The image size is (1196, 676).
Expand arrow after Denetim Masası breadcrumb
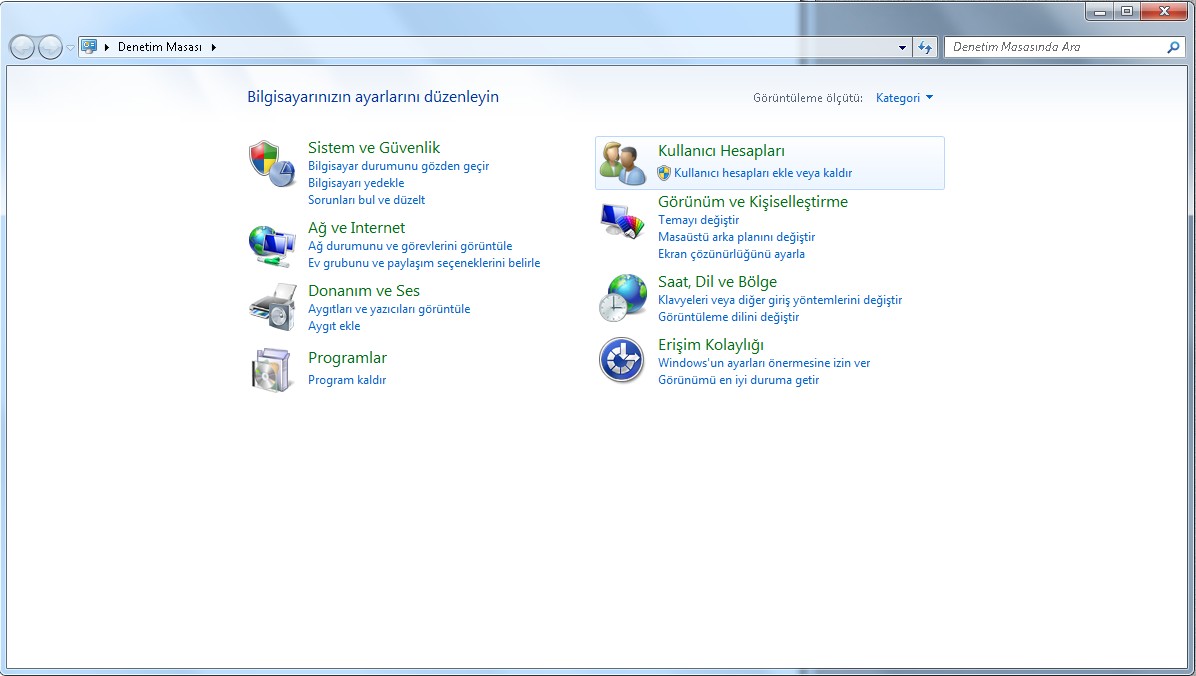click(214, 47)
